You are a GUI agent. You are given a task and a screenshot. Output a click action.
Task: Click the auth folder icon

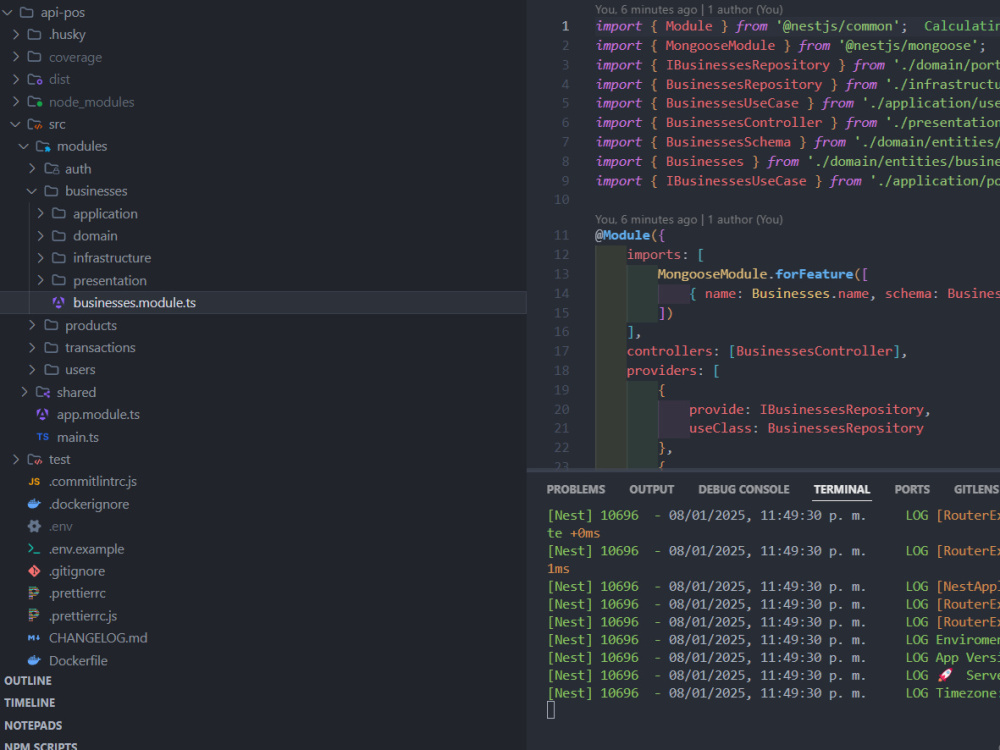tap(51, 168)
